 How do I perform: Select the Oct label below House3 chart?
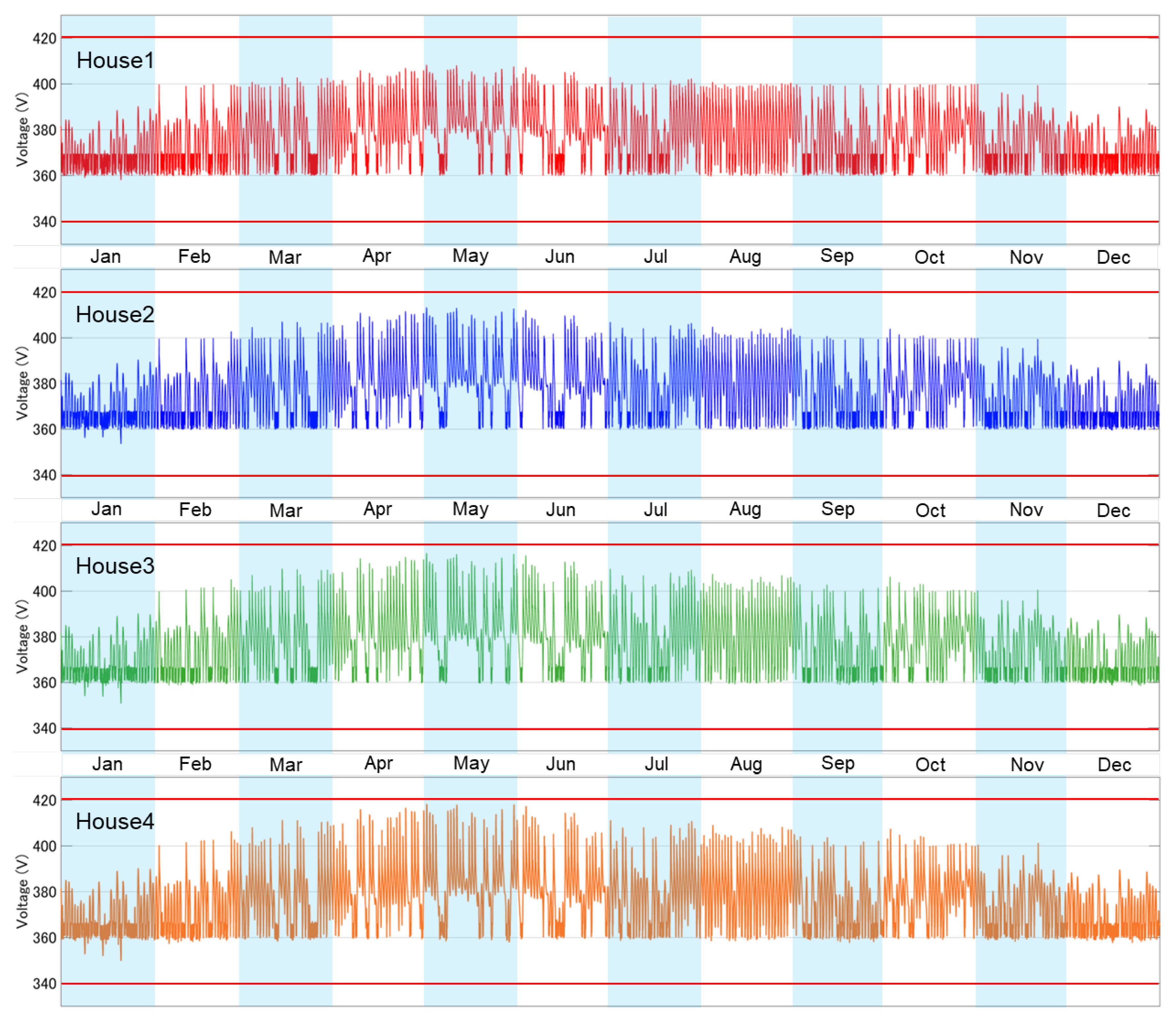tap(930, 765)
